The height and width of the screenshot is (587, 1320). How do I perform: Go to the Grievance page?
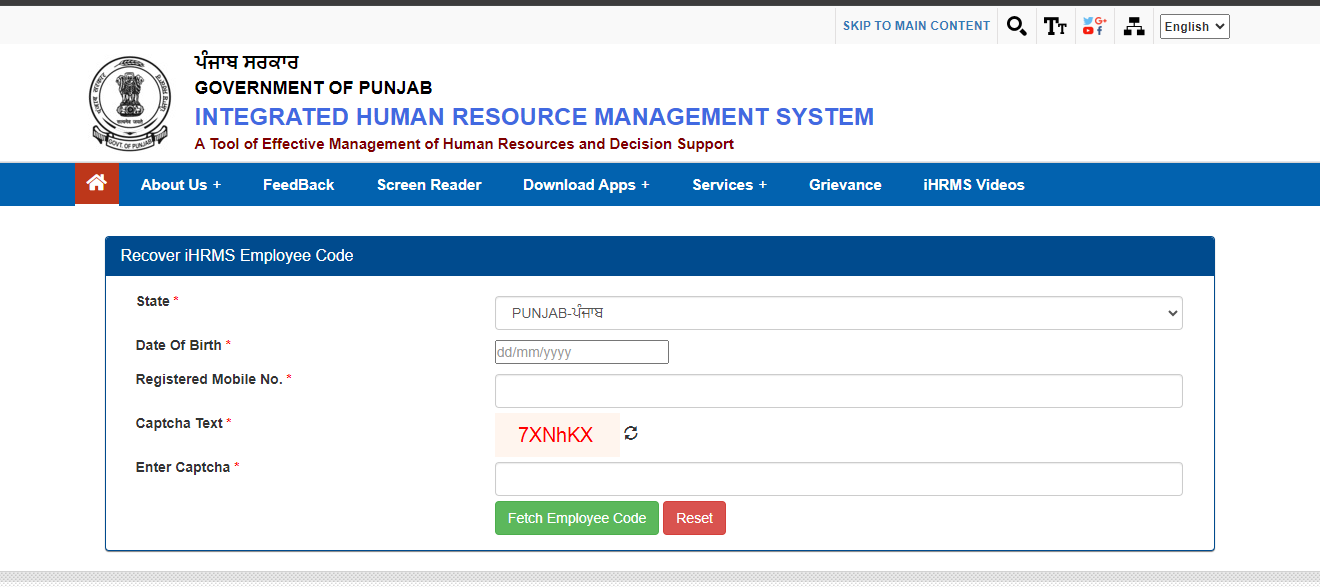pyautogui.click(x=845, y=185)
